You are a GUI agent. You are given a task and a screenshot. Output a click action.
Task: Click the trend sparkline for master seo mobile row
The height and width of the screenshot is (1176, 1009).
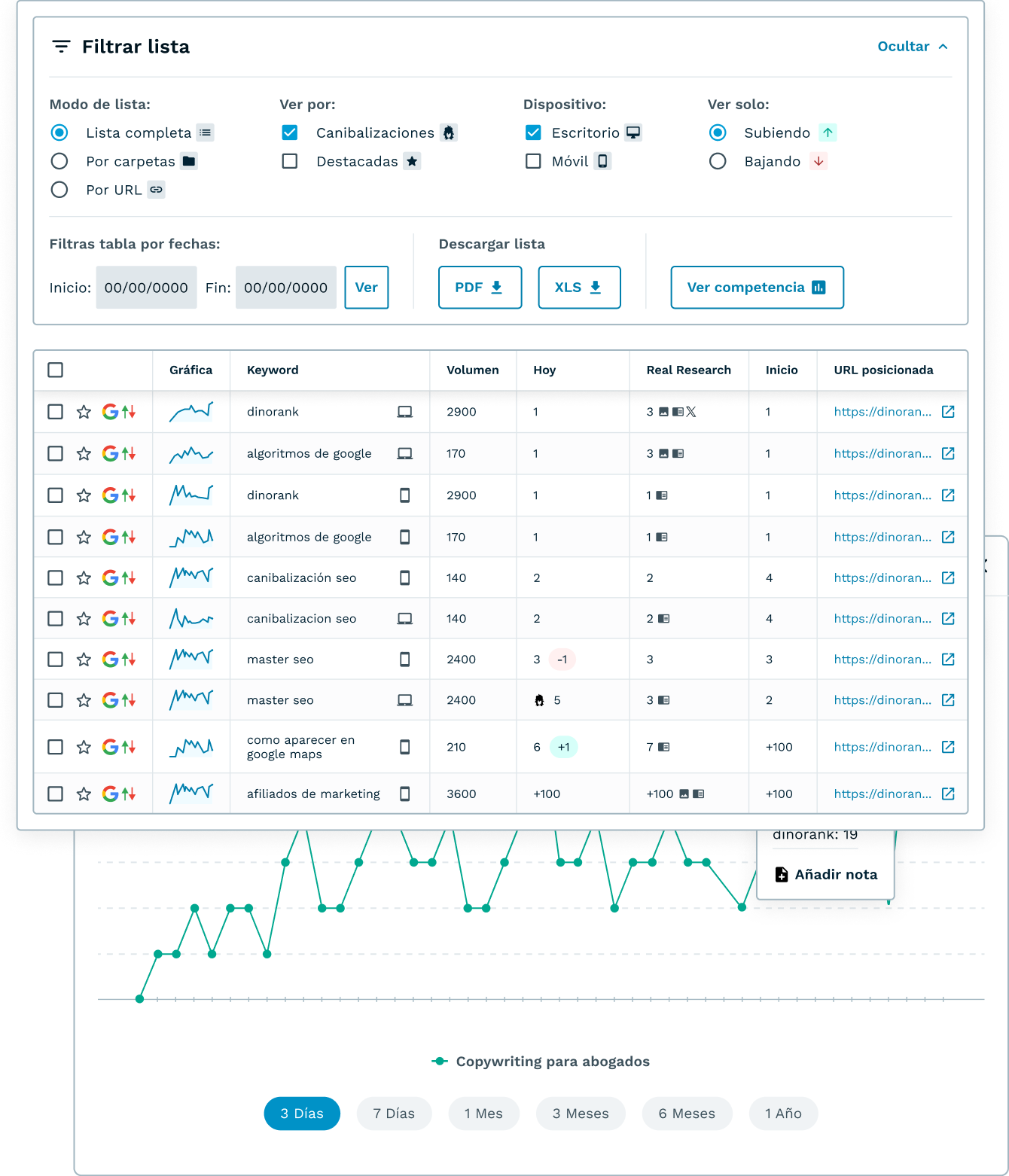pos(191,660)
